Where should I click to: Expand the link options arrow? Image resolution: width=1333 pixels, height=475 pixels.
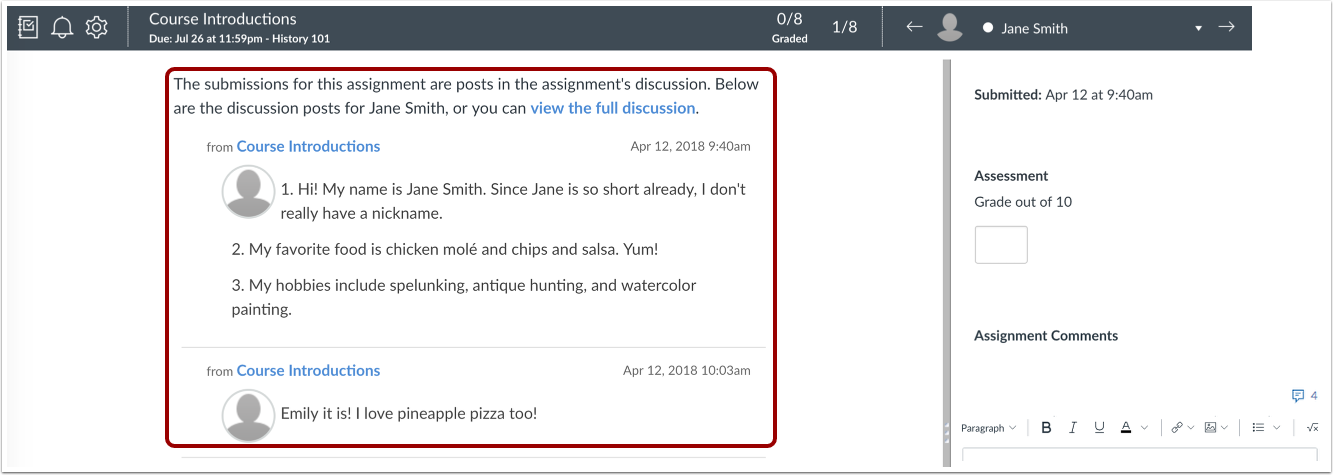point(1191,428)
